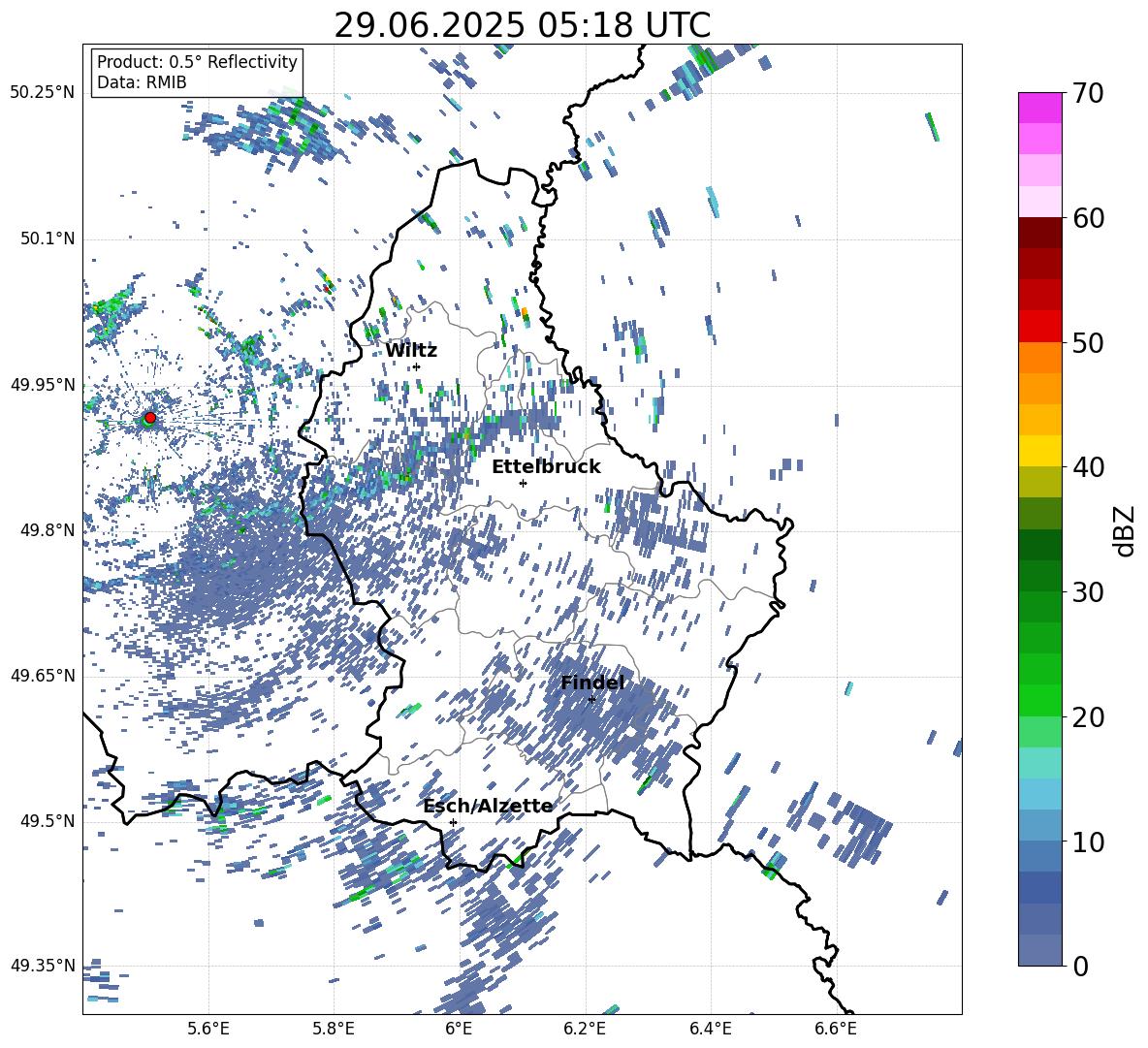This screenshot has height=1048, width=1148.
Task: Click the 6°E longitude tick label
Action: (x=459, y=1029)
